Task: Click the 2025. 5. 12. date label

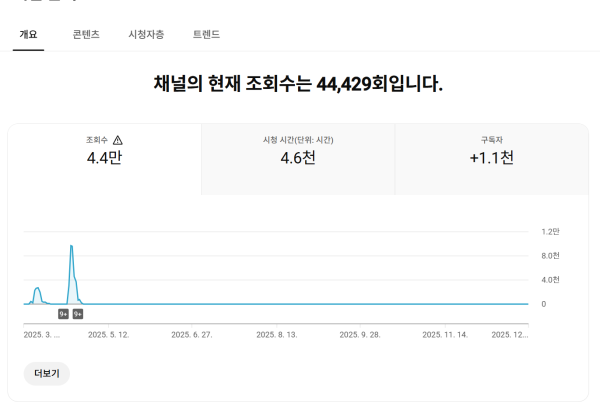Action: (x=109, y=336)
